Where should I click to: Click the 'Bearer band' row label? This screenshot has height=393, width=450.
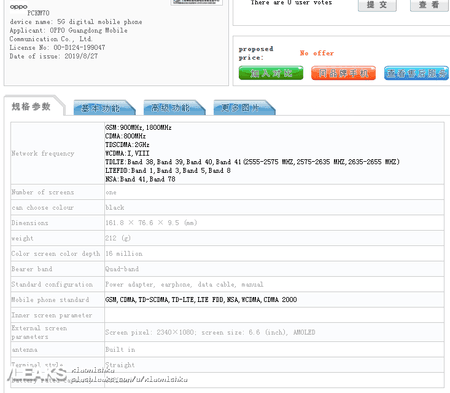coord(32,269)
